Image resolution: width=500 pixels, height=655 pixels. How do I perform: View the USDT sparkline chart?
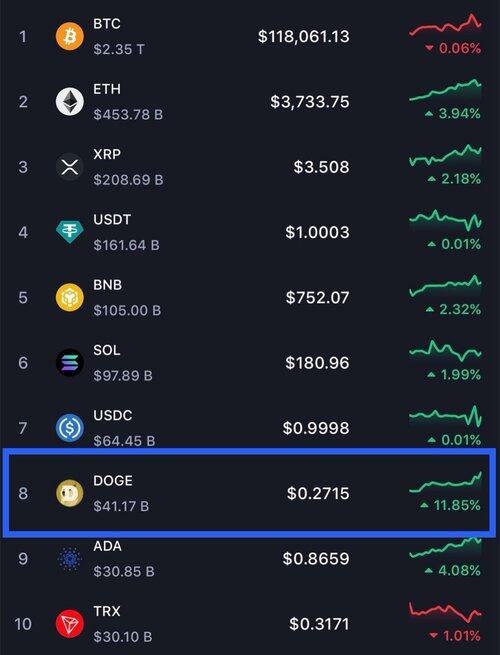(445, 221)
